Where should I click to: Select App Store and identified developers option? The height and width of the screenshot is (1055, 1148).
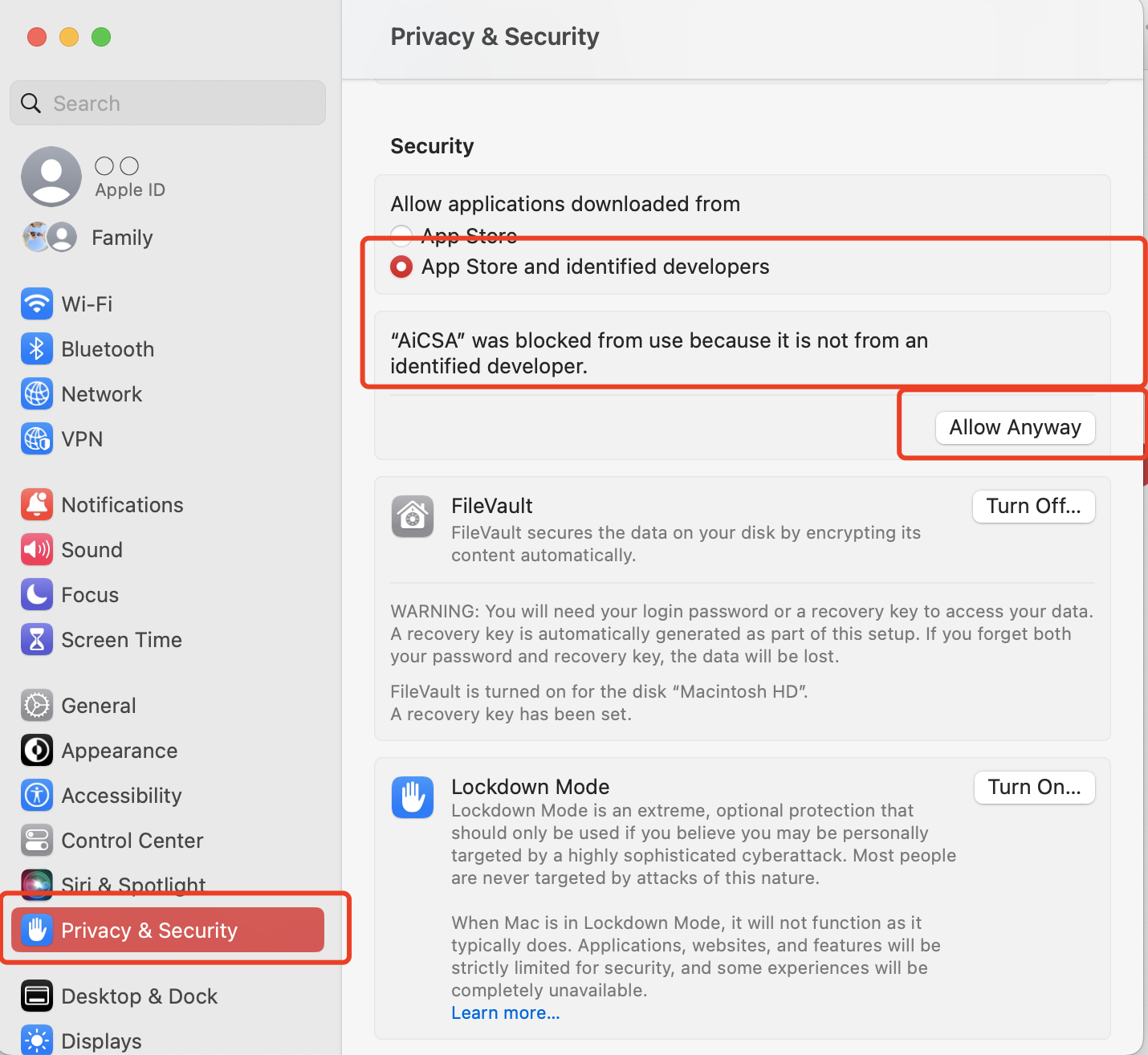pyautogui.click(x=401, y=267)
